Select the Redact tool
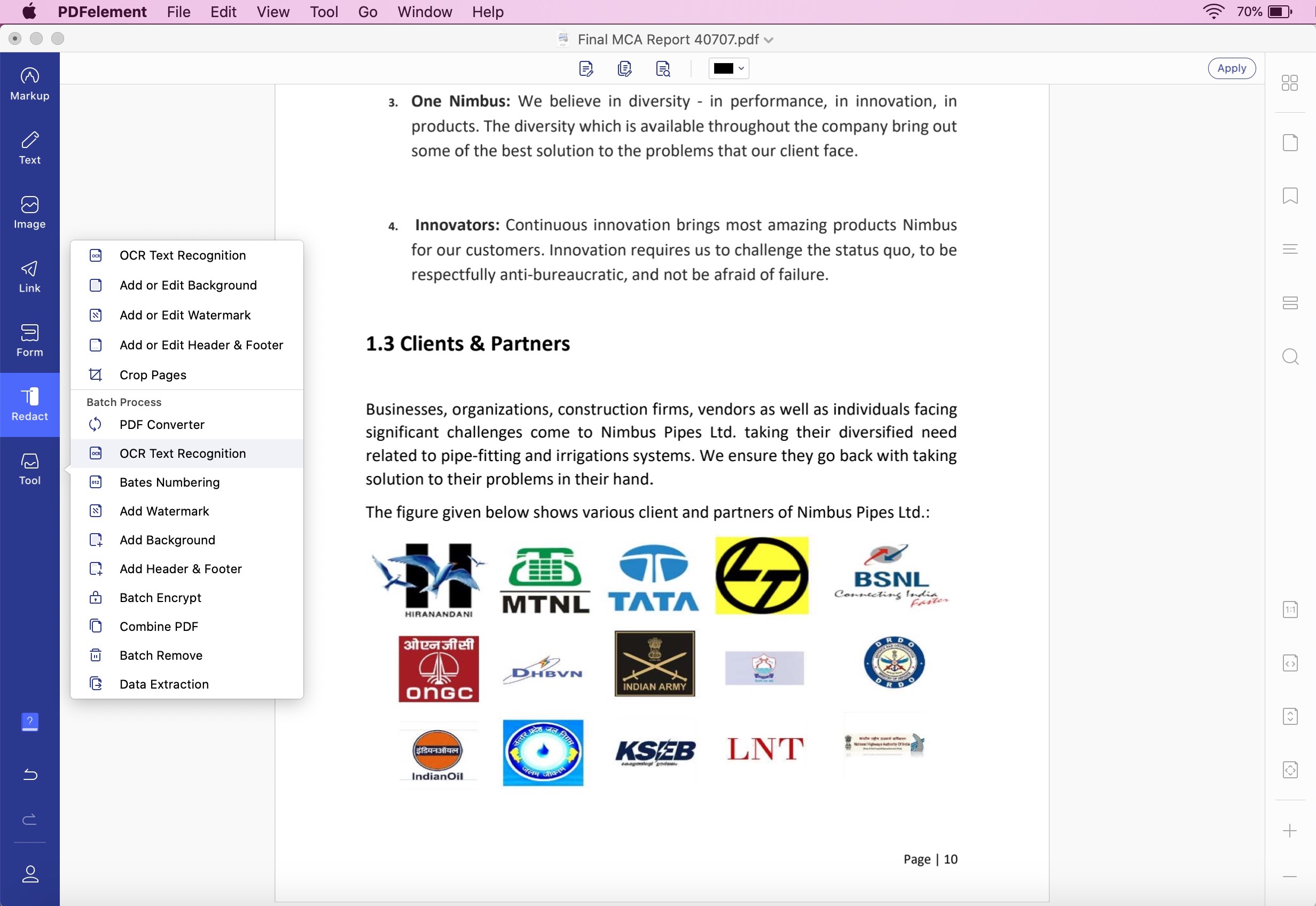The height and width of the screenshot is (906, 1316). tap(29, 405)
